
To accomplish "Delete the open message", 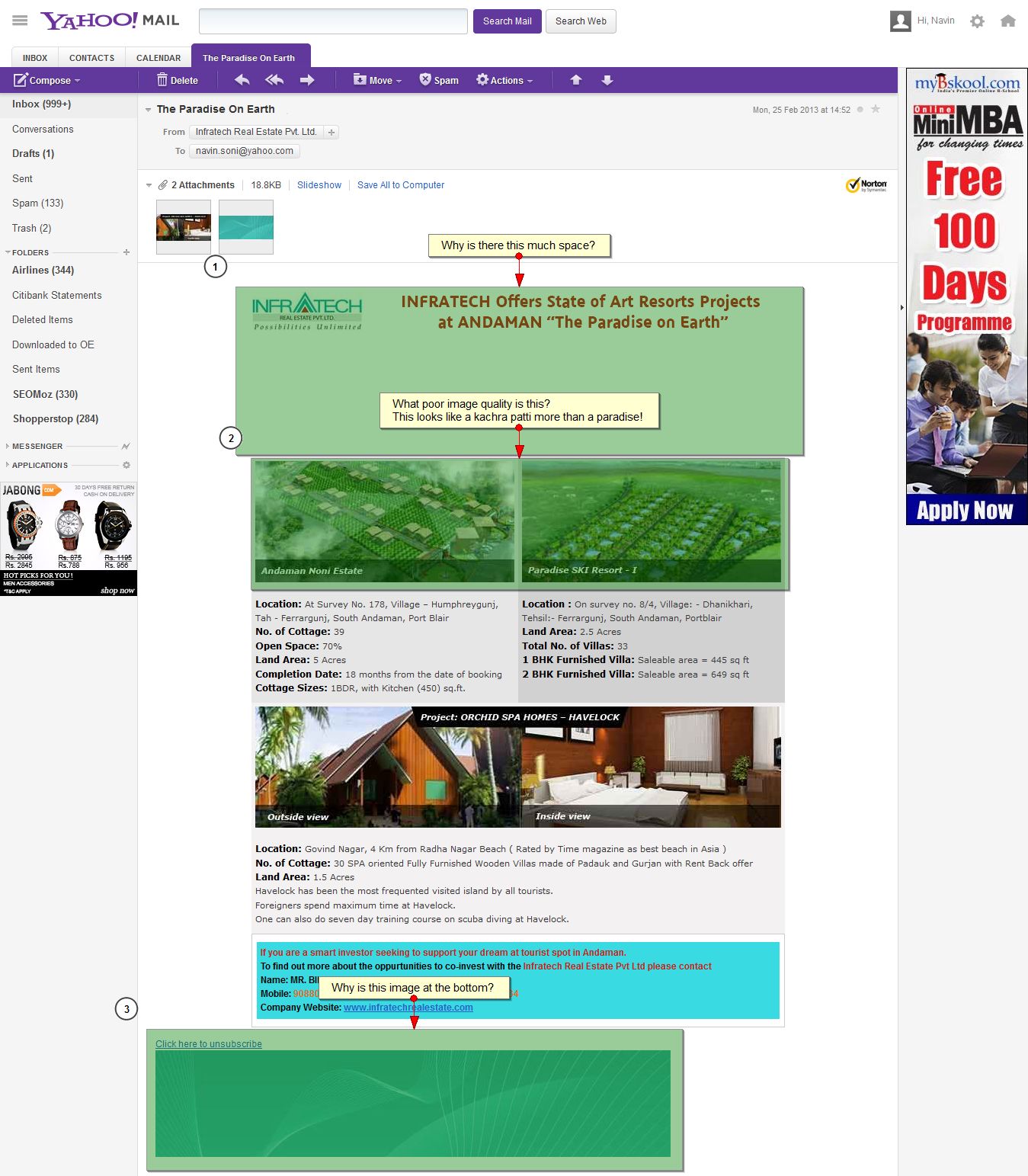I will point(178,80).
